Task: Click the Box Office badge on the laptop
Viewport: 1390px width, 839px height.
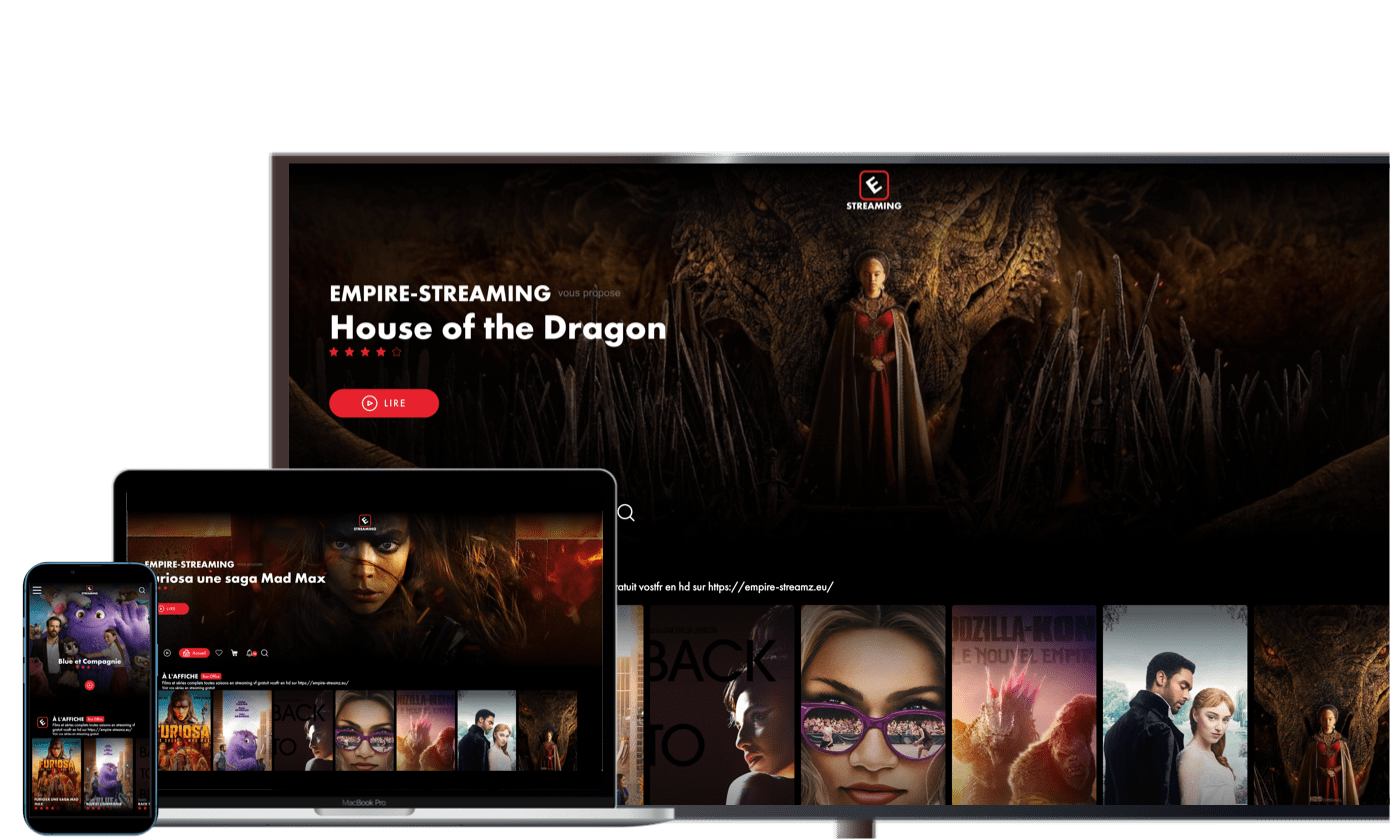Action: [x=211, y=676]
